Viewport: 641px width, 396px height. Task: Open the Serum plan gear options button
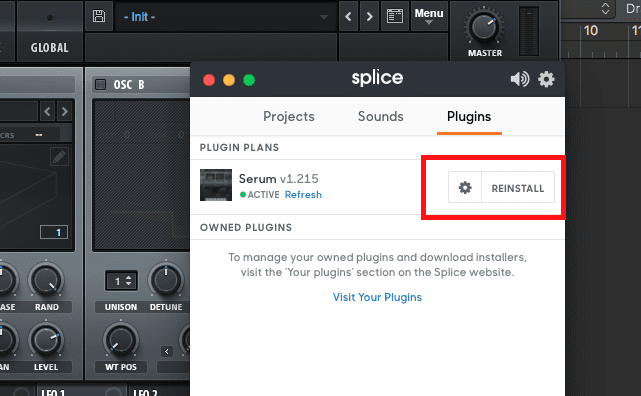pos(465,188)
